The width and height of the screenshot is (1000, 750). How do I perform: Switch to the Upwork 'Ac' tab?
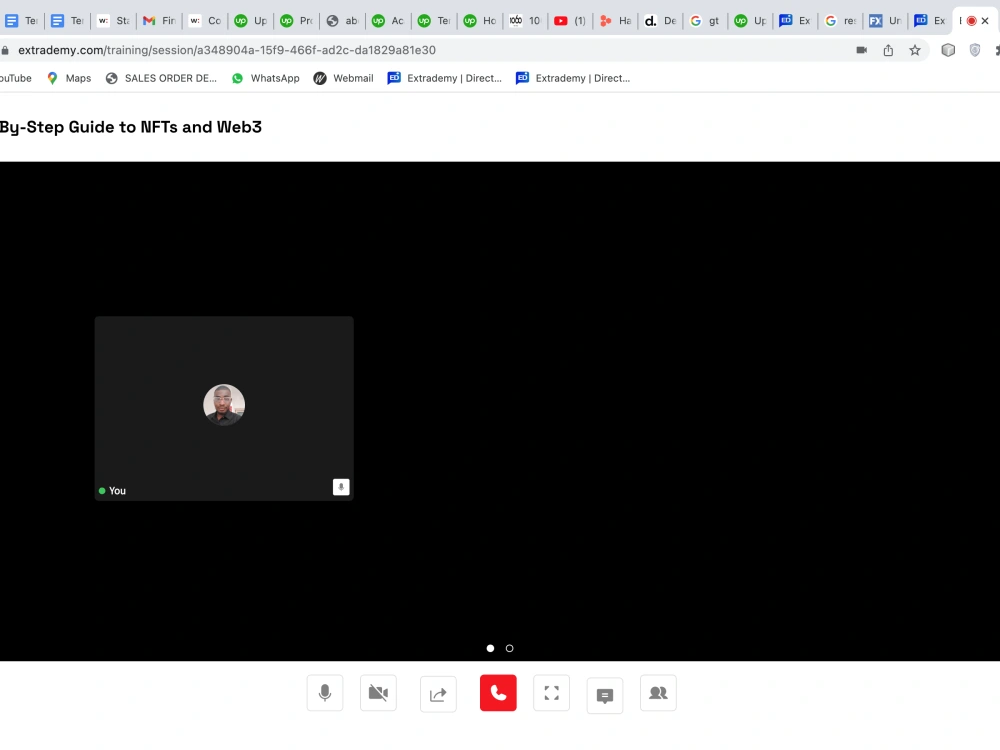pos(388,20)
